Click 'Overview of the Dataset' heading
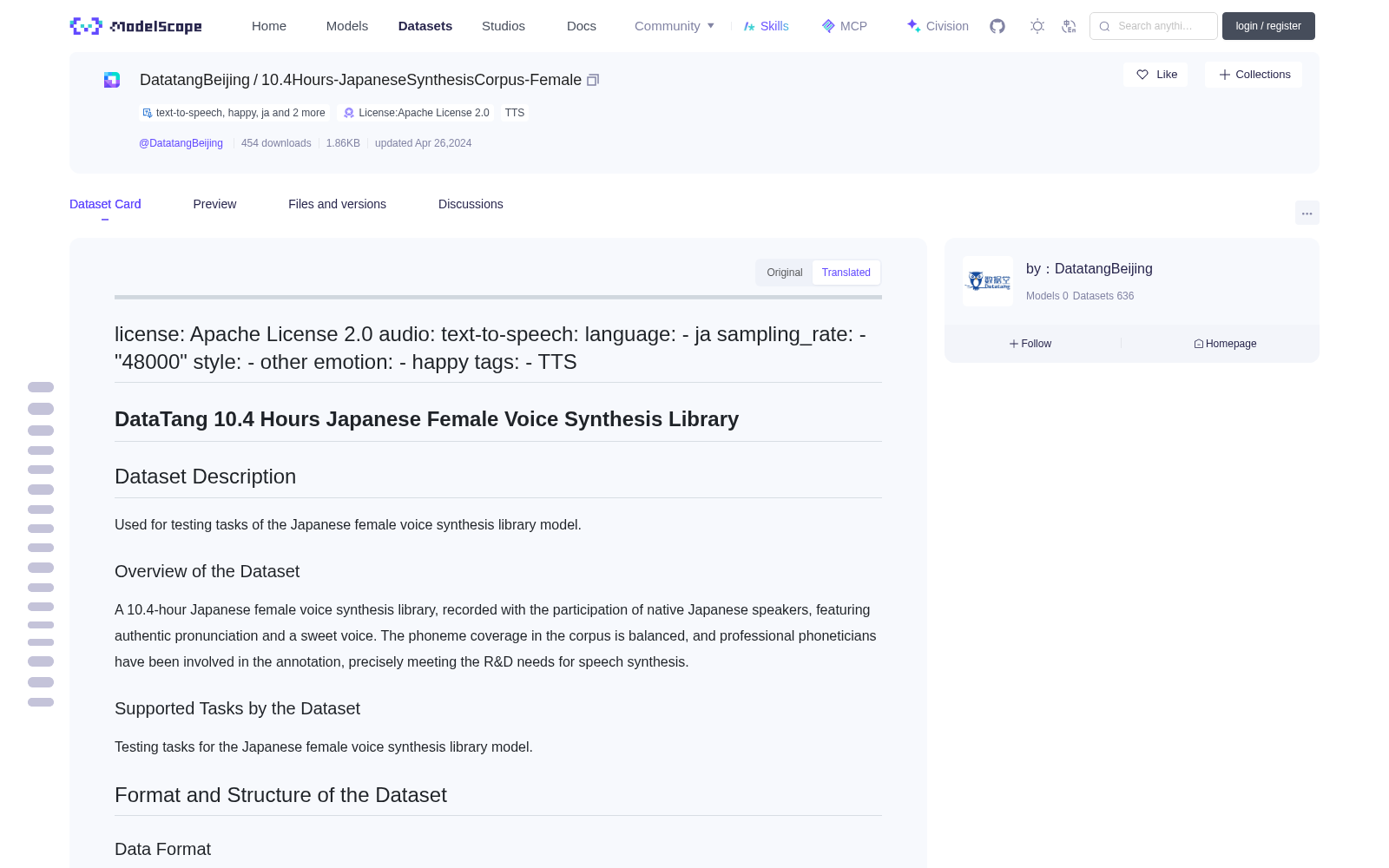The width and height of the screenshot is (1389, 868). click(207, 571)
